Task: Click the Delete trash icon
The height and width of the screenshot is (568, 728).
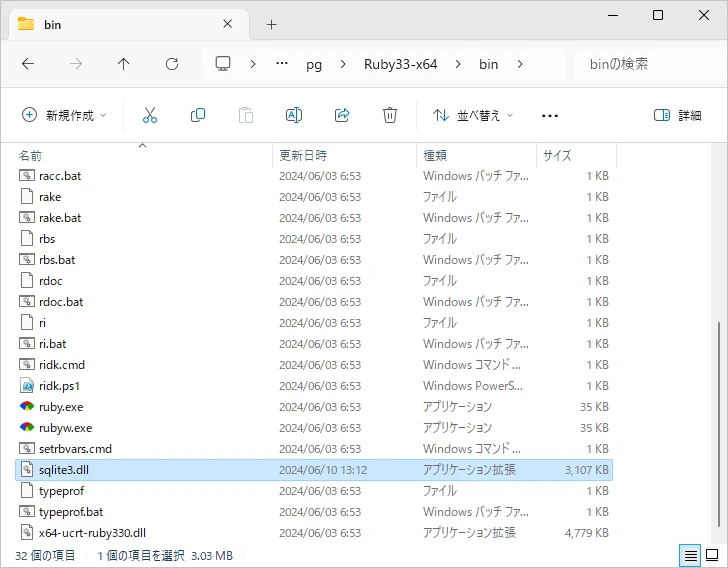Action: pos(390,115)
